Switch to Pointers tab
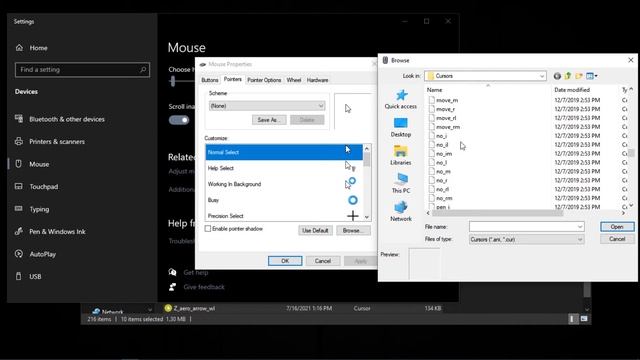640x360 pixels. pyautogui.click(x=233, y=79)
